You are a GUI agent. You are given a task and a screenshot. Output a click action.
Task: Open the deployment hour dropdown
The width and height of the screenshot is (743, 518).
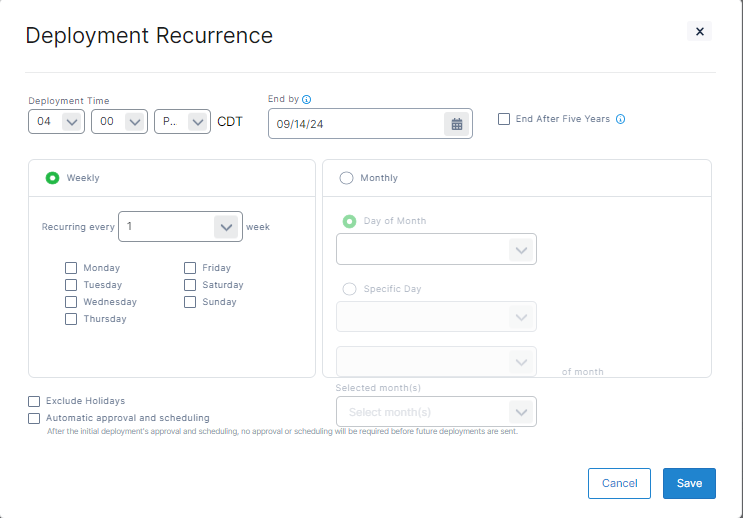[x=57, y=122]
